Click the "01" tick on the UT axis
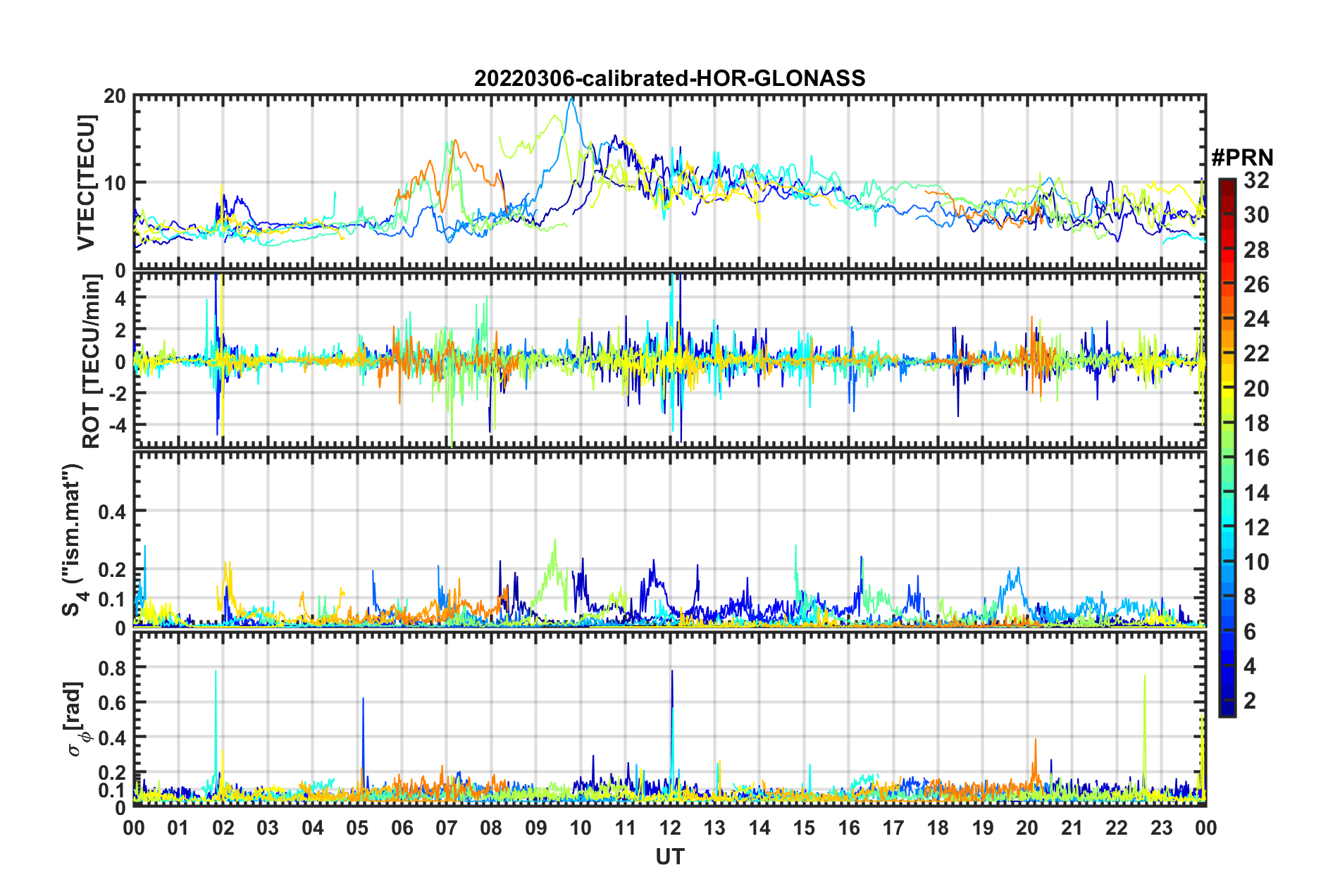The width and height of the screenshot is (1340, 896). tap(178, 828)
